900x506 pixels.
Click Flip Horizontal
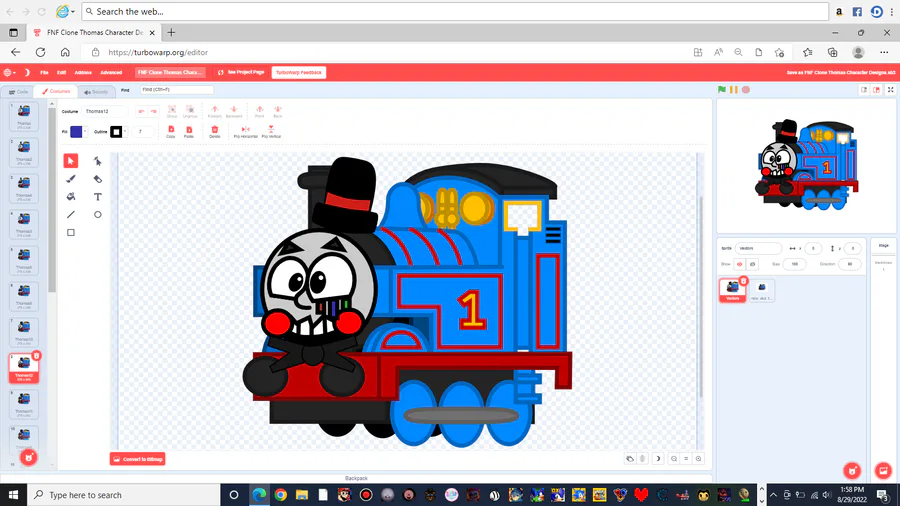[246, 132]
